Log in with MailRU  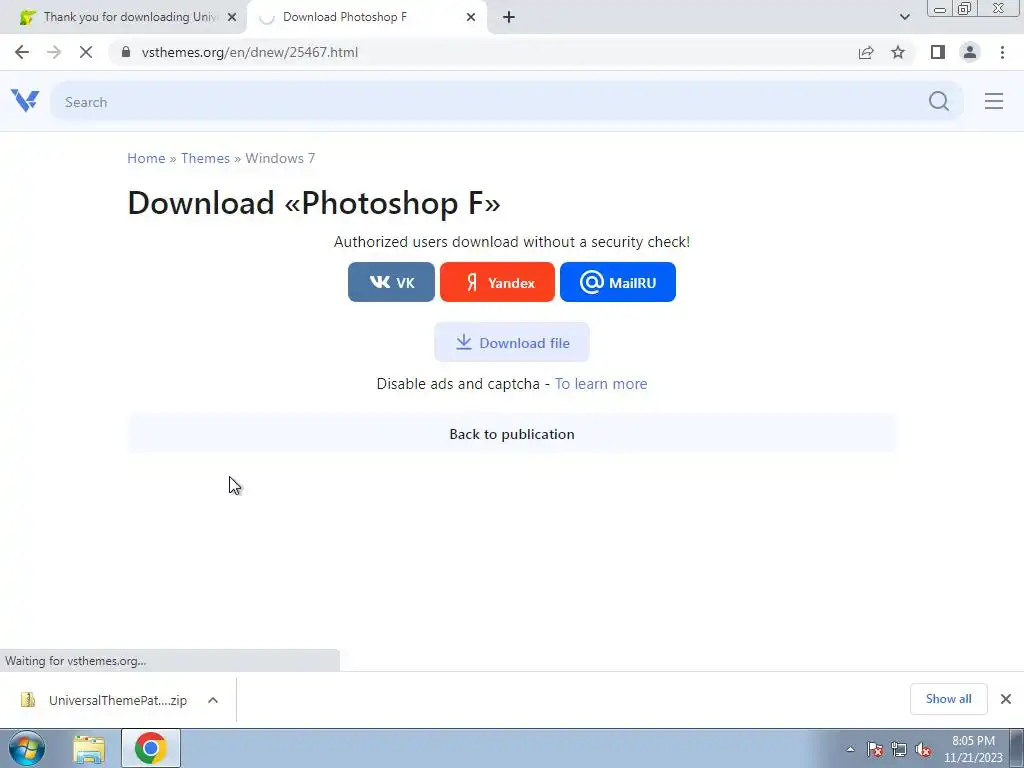[x=618, y=282]
